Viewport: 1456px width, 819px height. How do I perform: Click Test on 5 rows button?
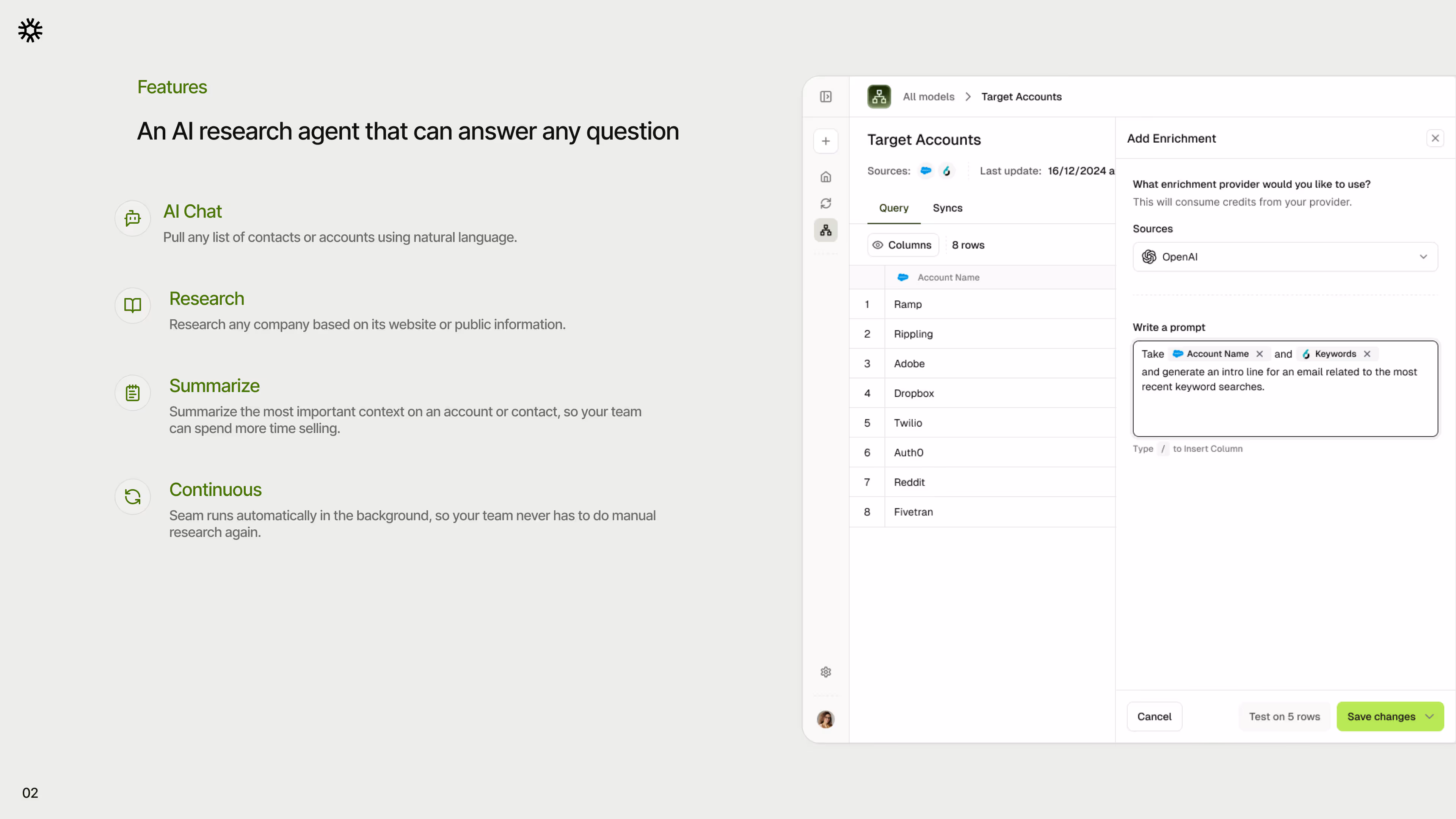click(x=1284, y=717)
